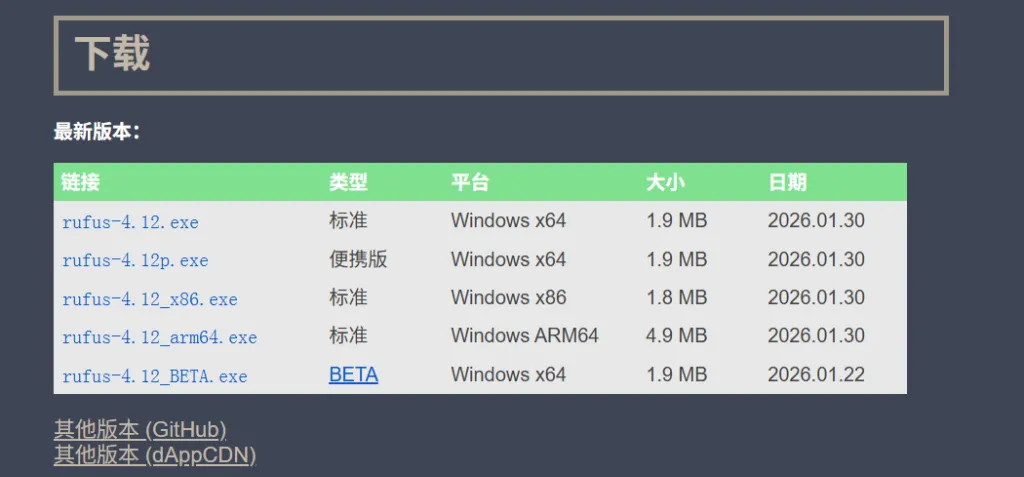Open 其他版本 (GitHub) link

140,430
